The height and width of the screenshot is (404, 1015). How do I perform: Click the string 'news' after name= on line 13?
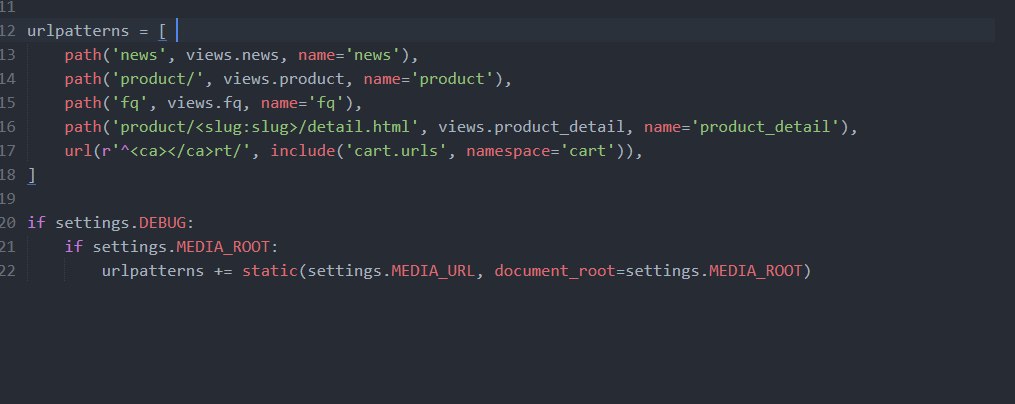pos(373,55)
